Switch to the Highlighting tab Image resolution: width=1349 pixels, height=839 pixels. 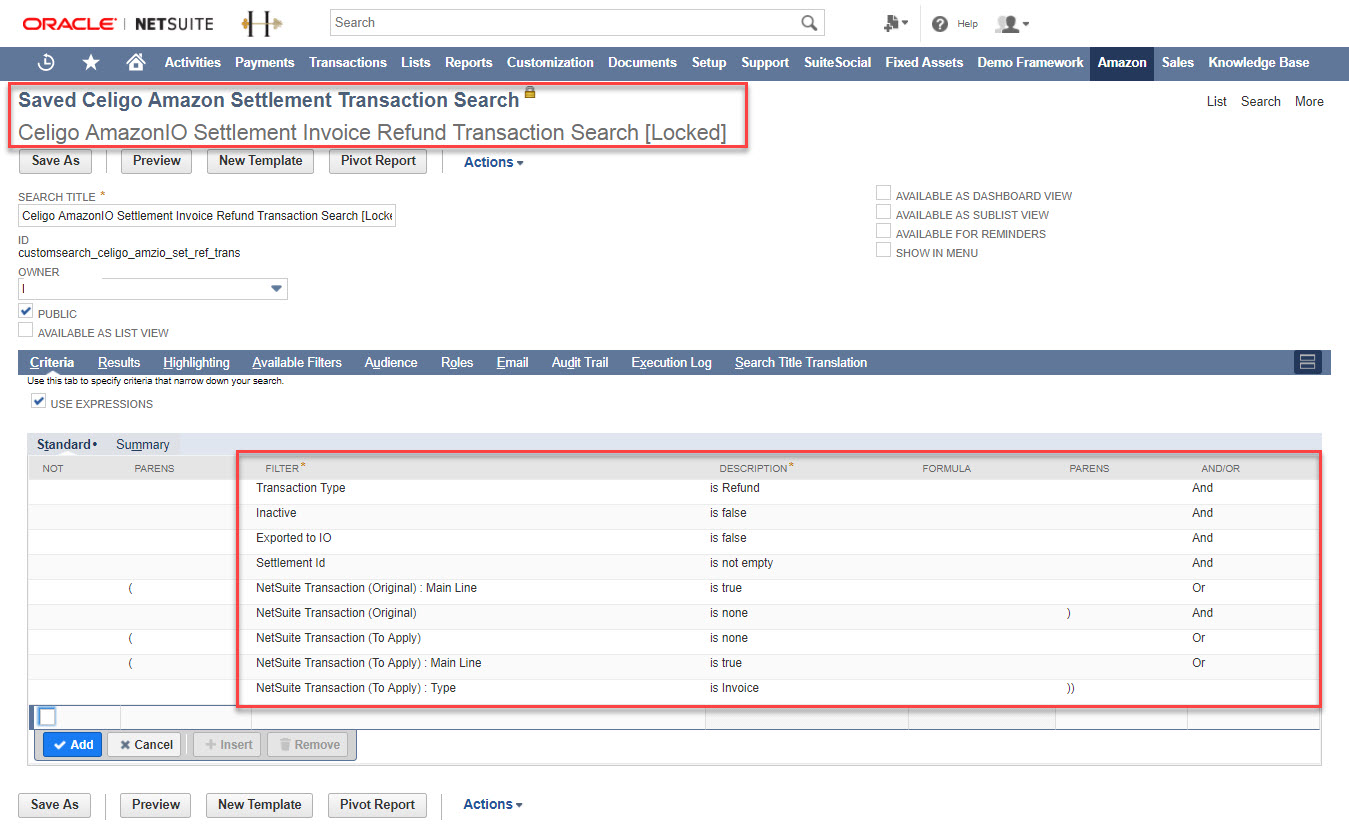pyautogui.click(x=196, y=362)
